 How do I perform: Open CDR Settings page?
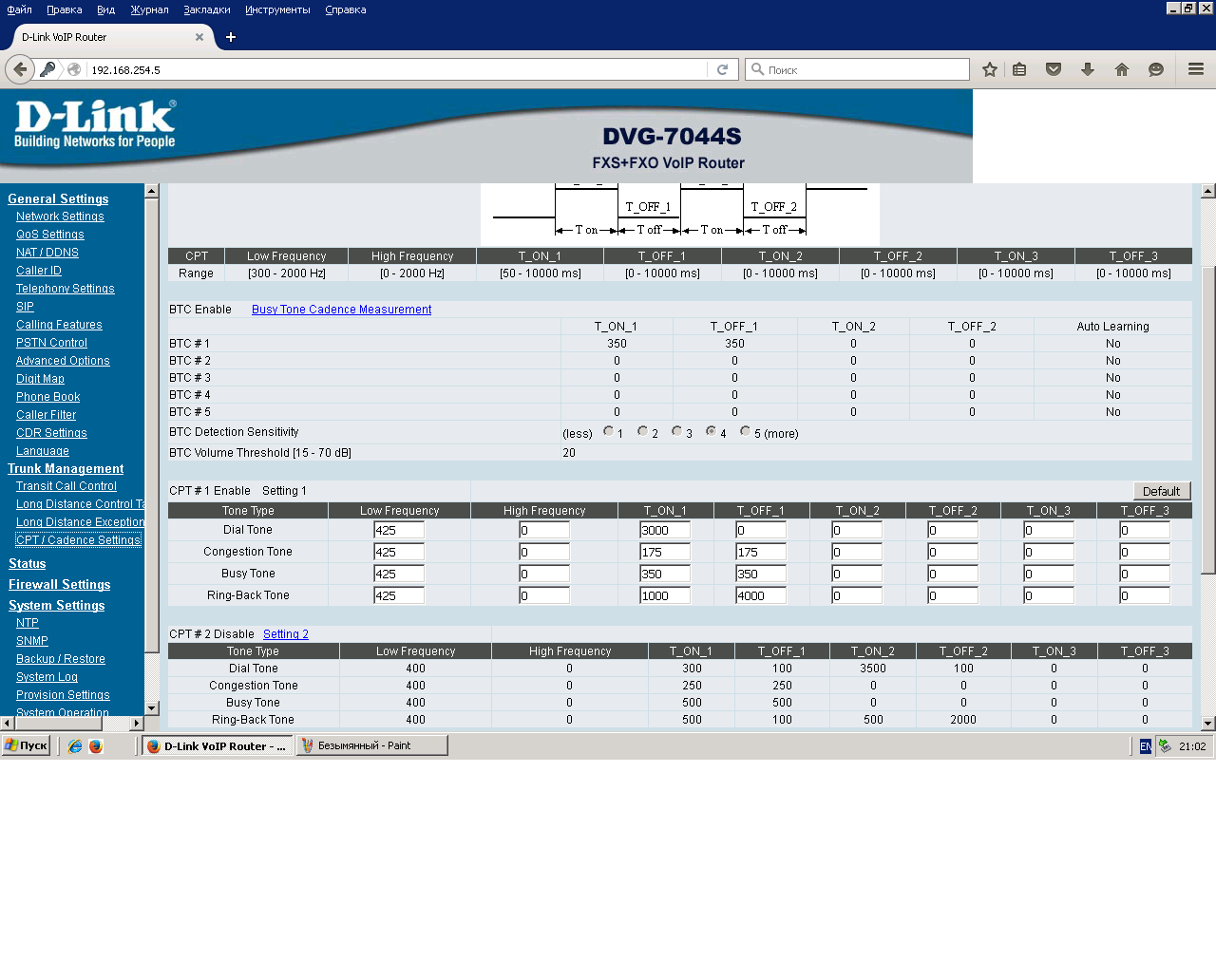[51, 433]
